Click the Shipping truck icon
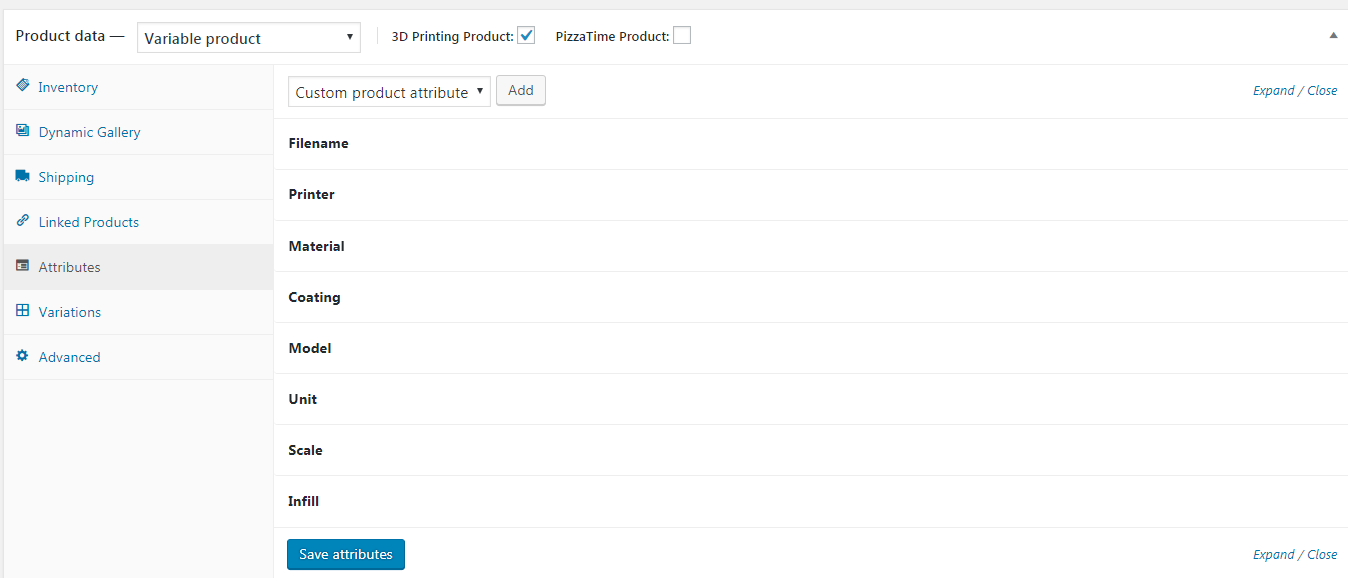1348x578 pixels. click(23, 176)
